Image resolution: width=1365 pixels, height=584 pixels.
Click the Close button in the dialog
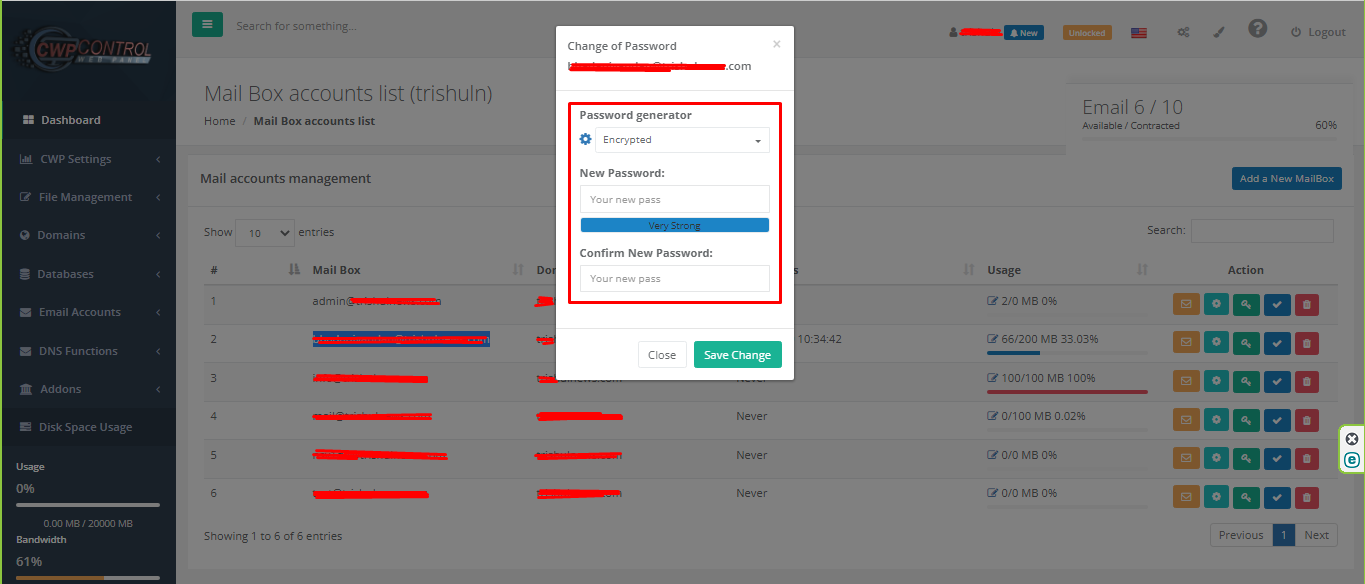click(x=662, y=355)
